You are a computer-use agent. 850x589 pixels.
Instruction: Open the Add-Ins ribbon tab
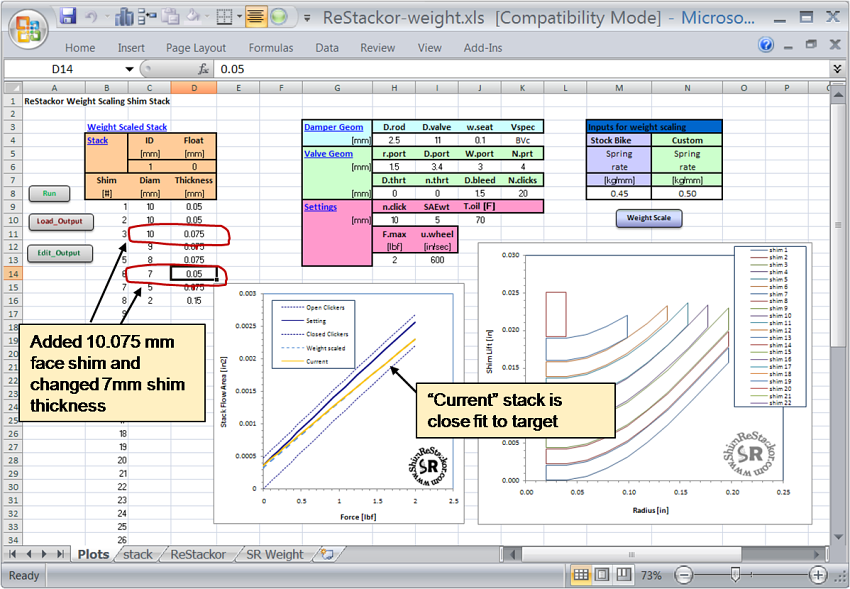pyautogui.click(x=482, y=48)
